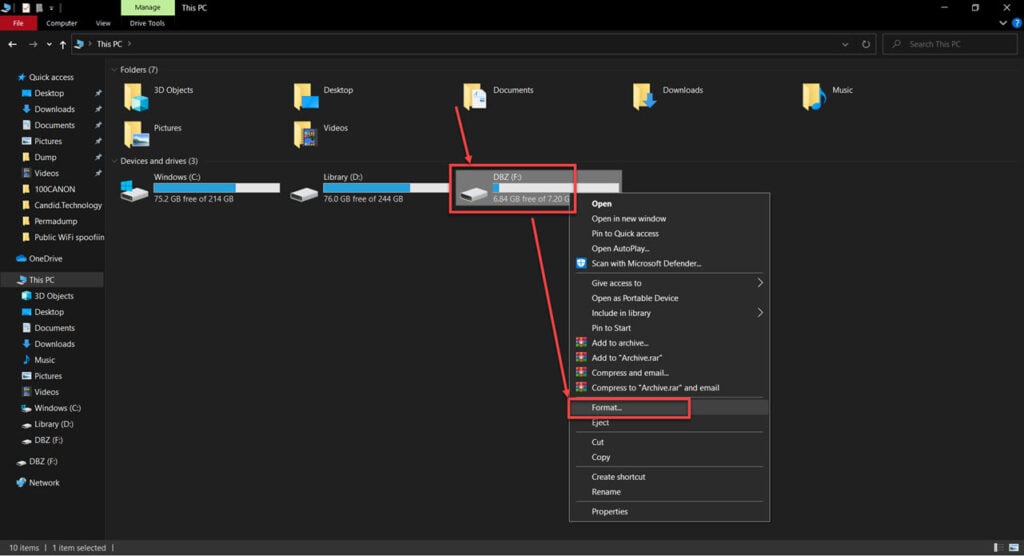The width and height of the screenshot is (1024, 556).
Task: Open the 3D Objects folder icon
Action: (136, 97)
